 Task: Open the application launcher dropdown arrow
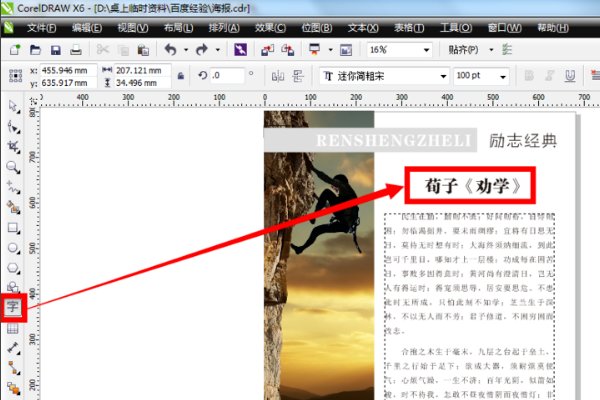(x=331, y=50)
